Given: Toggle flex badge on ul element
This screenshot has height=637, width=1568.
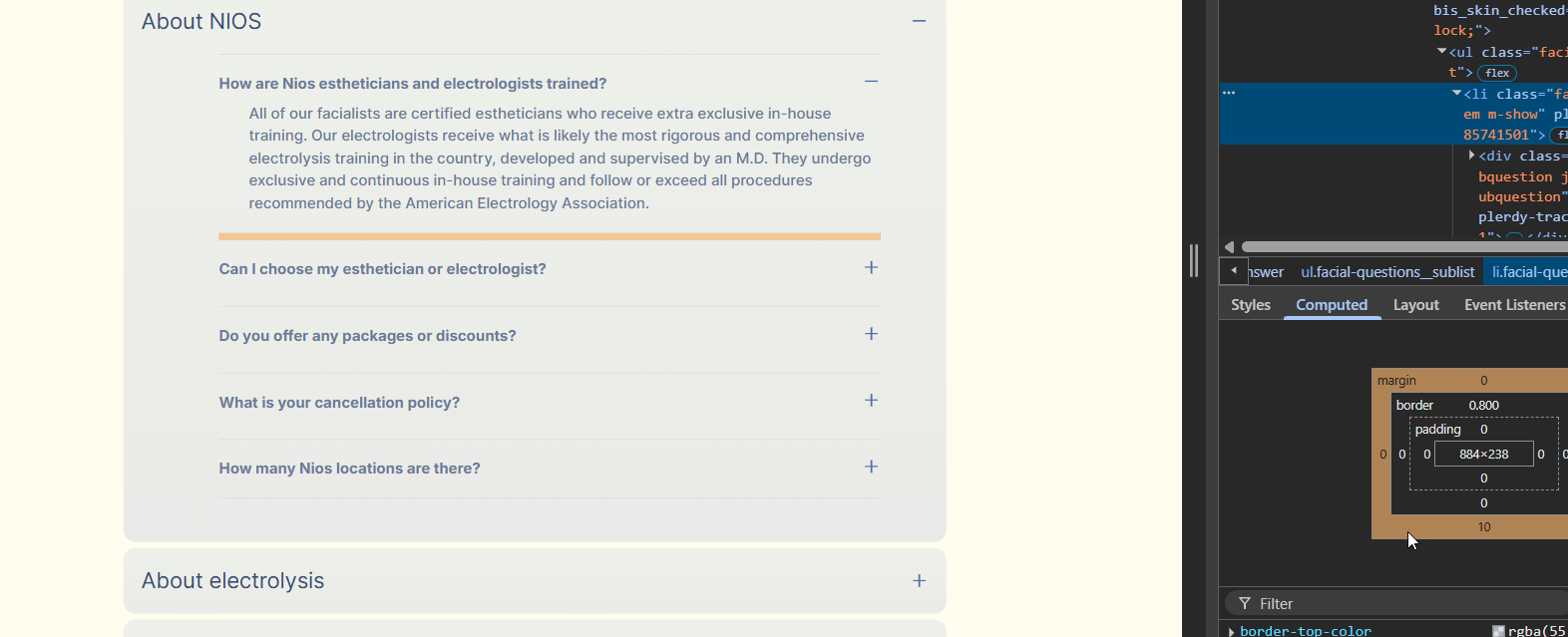Looking at the screenshot, I should (1496, 73).
